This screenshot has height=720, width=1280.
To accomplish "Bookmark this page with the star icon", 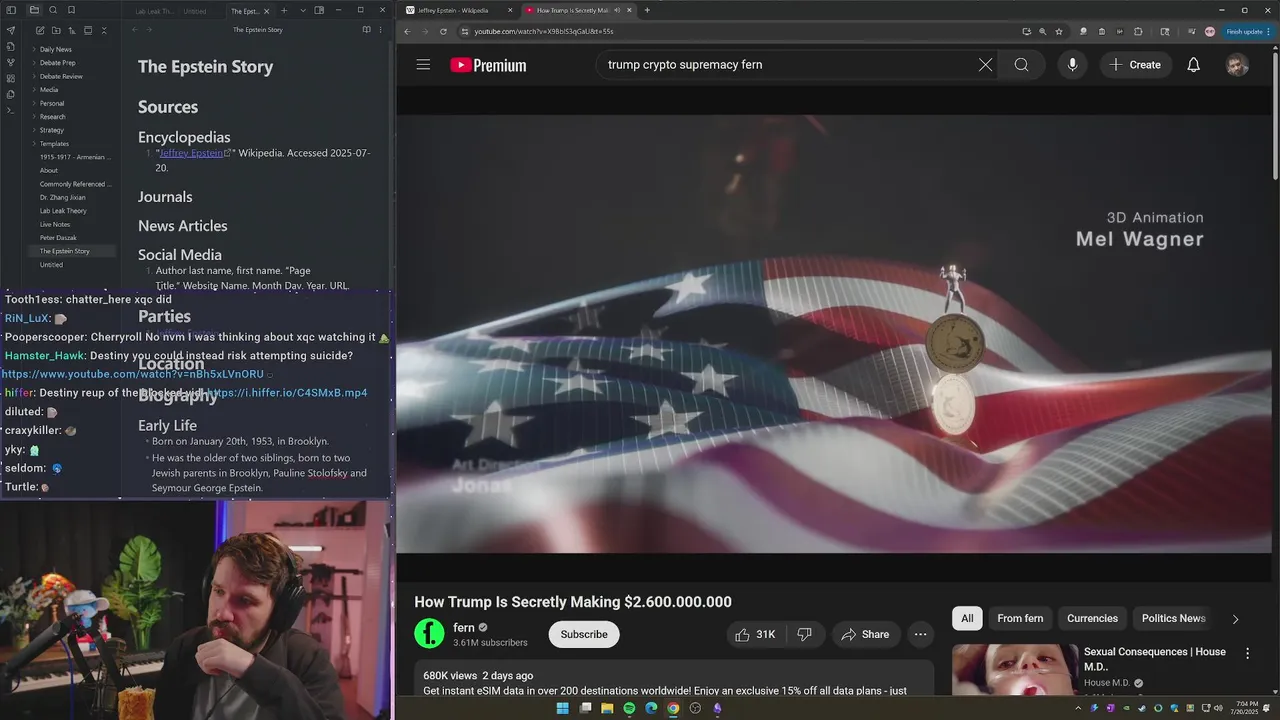I will pyautogui.click(x=1059, y=31).
